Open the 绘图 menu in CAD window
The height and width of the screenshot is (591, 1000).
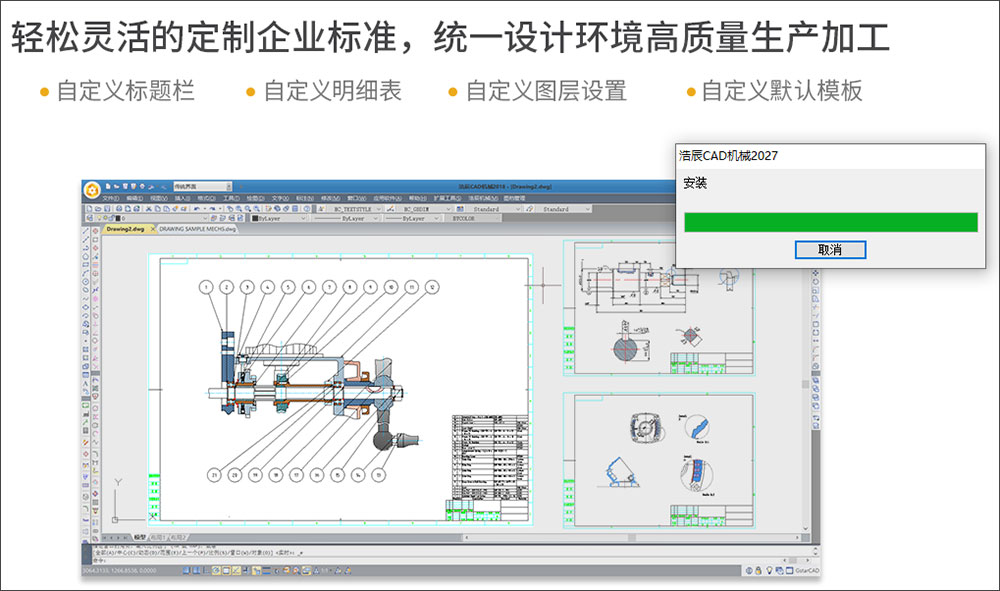coord(256,198)
